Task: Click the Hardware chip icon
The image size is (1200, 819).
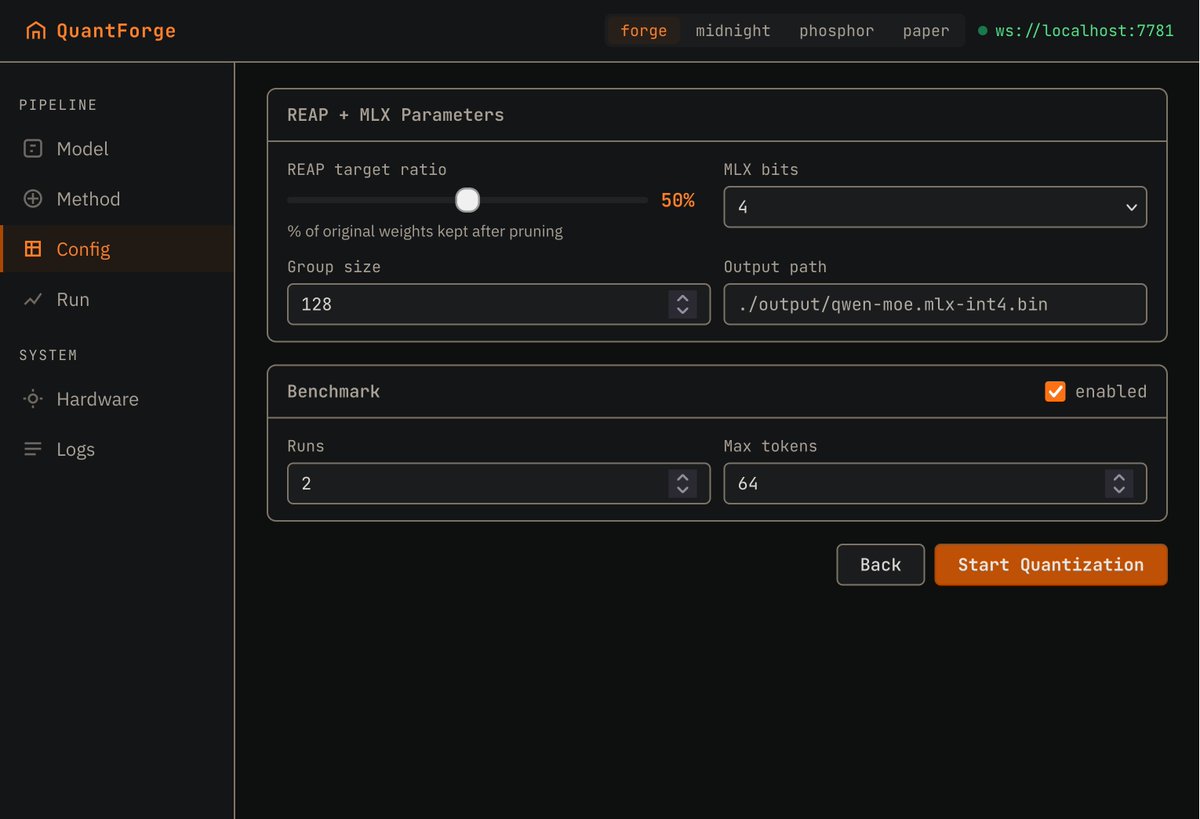Action: pyautogui.click(x=33, y=399)
